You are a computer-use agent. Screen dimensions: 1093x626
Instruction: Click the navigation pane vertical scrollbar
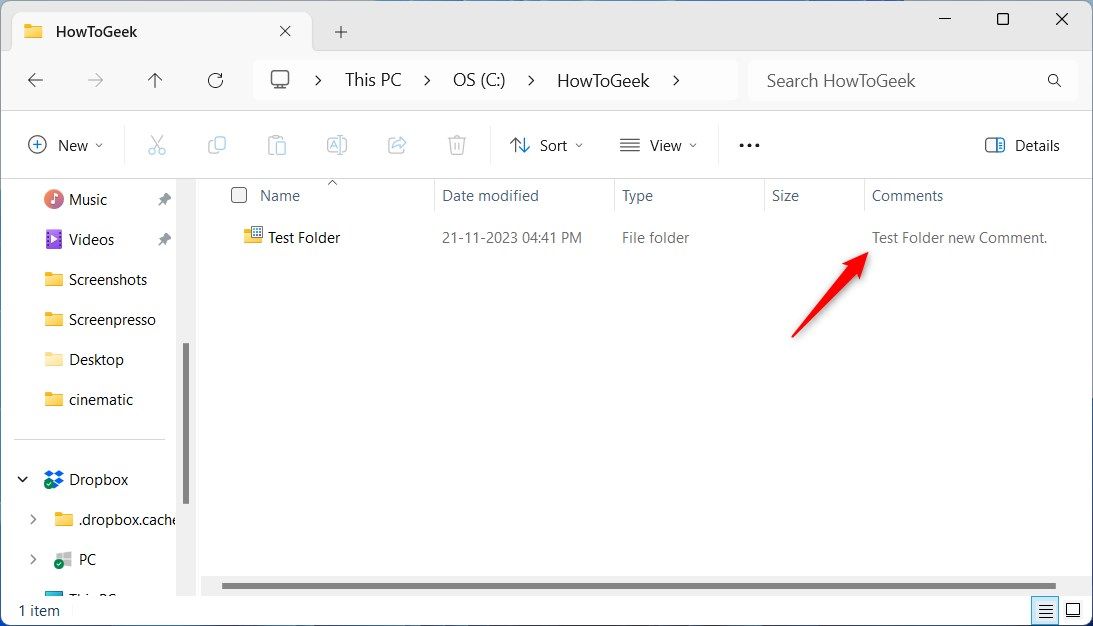click(x=186, y=422)
